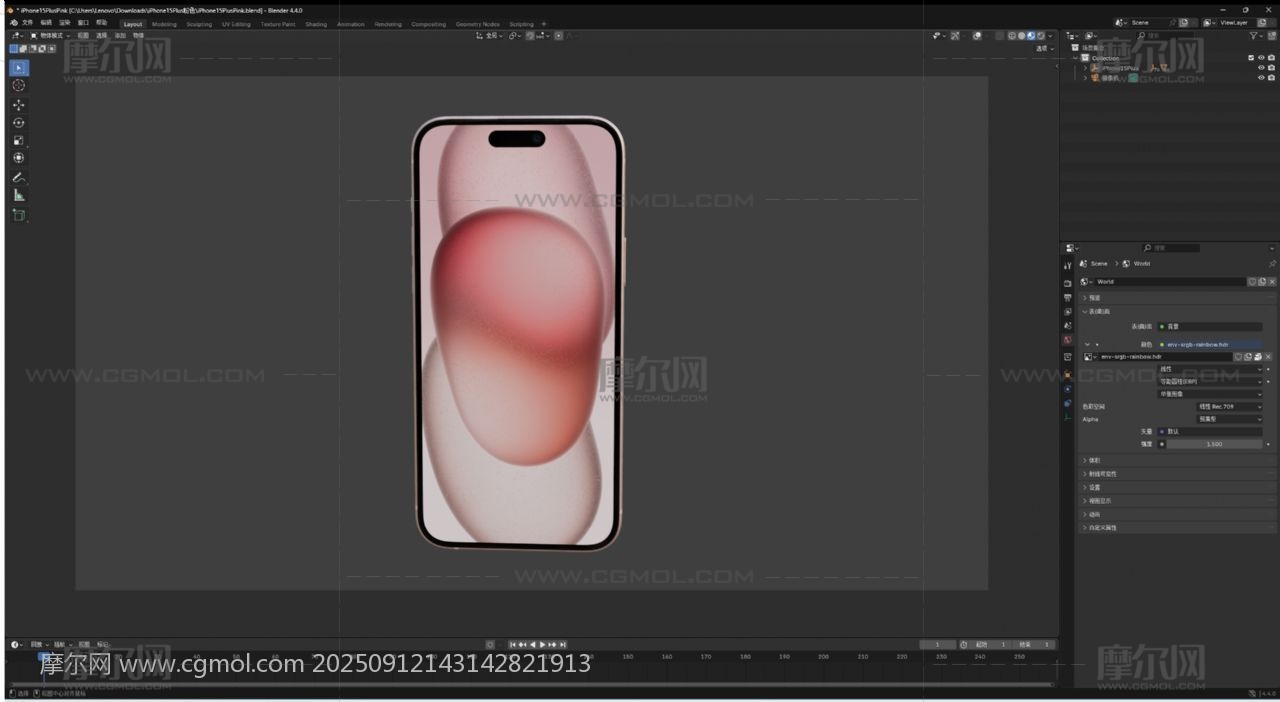The width and height of the screenshot is (1280, 702).
Task: Disable Collection in renders
Action: pyautogui.click(x=1271, y=58)
